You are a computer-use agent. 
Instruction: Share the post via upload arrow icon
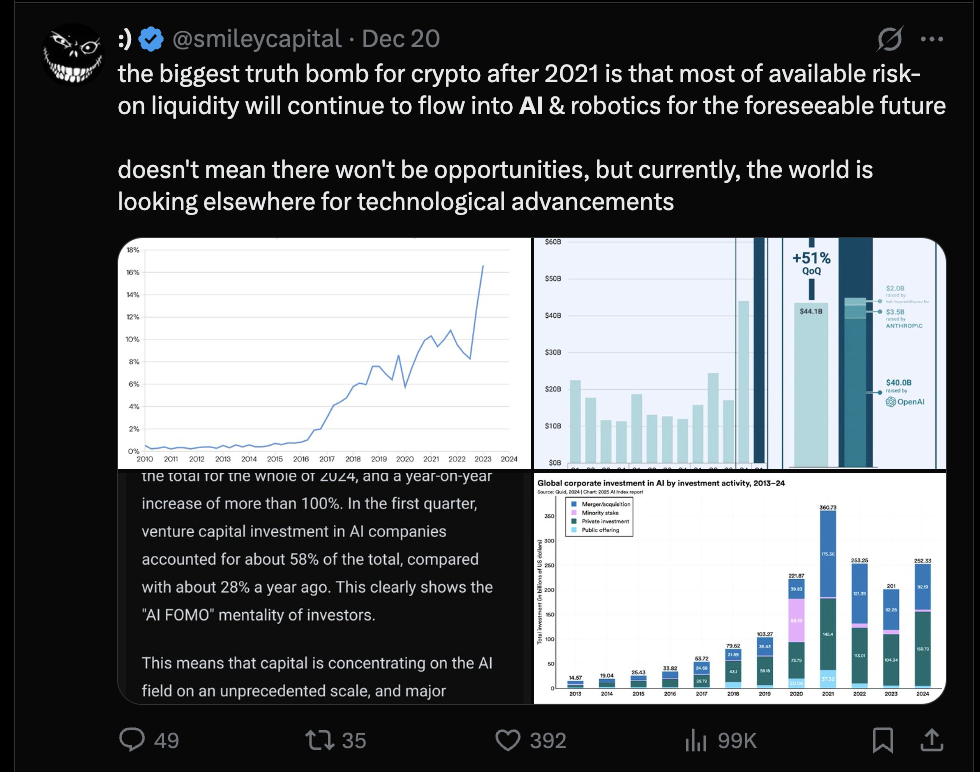pyautogui.click(x=932, y=740)
